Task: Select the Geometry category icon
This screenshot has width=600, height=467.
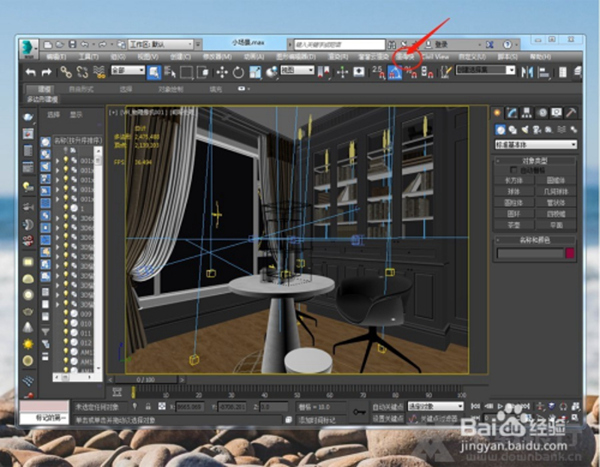Action: pos(501,129)
